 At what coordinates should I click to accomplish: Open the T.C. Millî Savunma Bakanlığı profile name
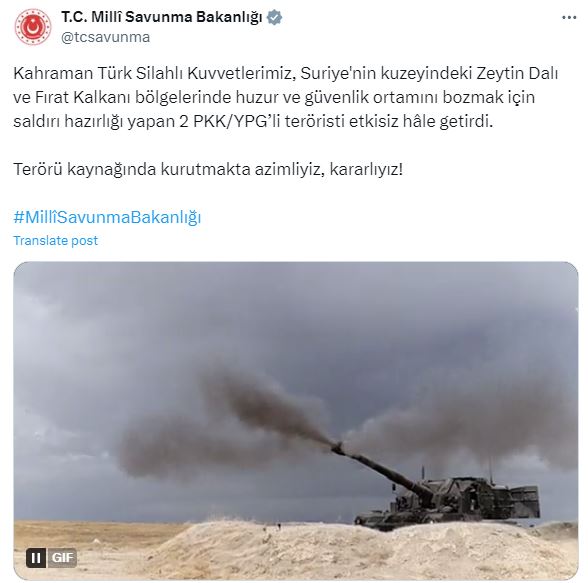point(162,17)
